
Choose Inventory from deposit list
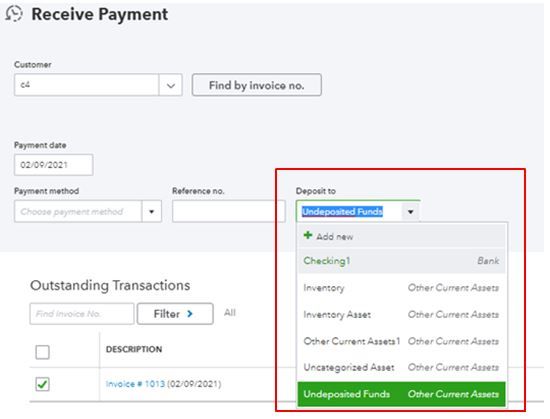click(x=401, y=288)
